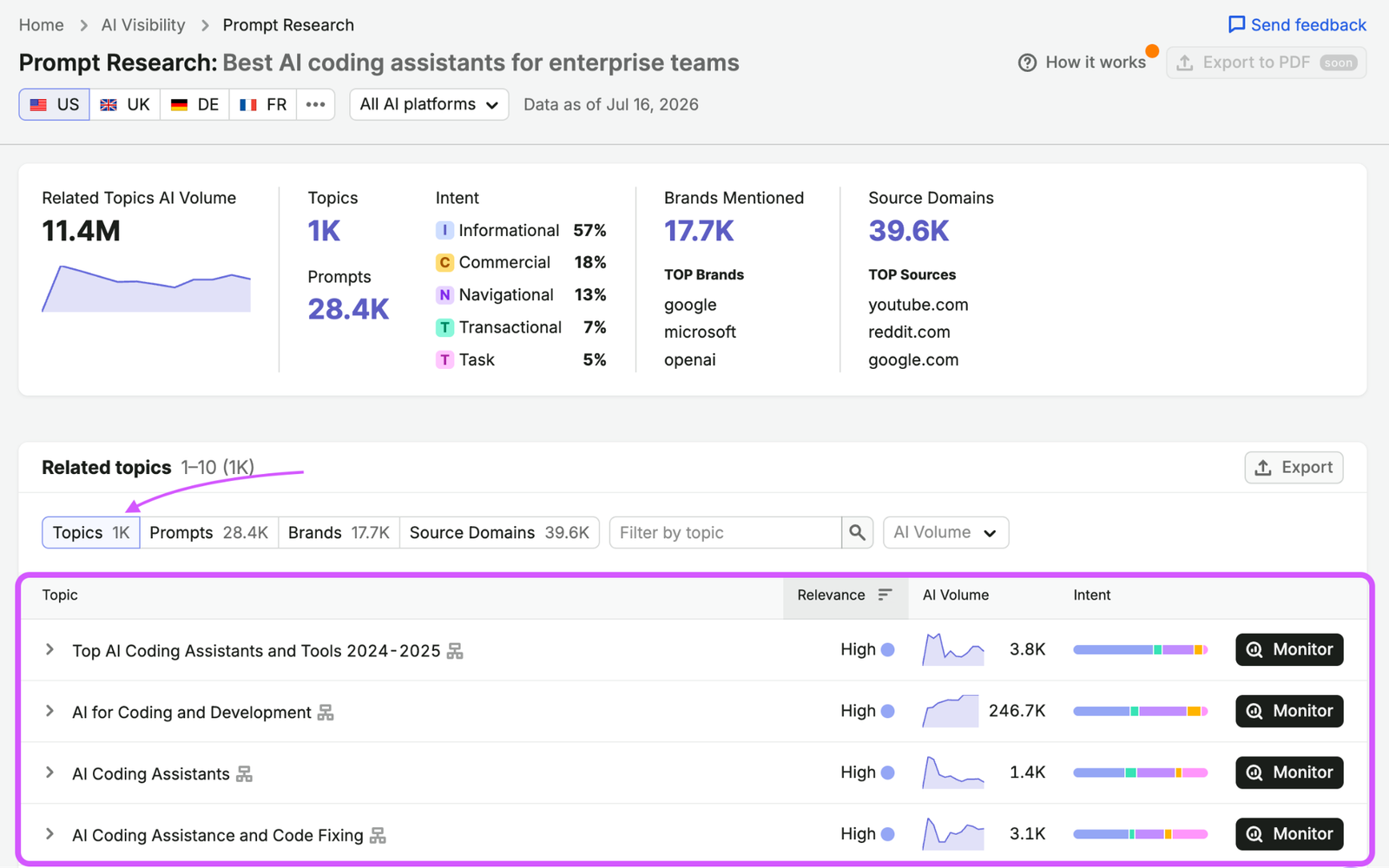Image resolution: width=1389 pixels, height=868 pixels.
Task: Click the youtube.com top source
Action: [x=918, y=305]
